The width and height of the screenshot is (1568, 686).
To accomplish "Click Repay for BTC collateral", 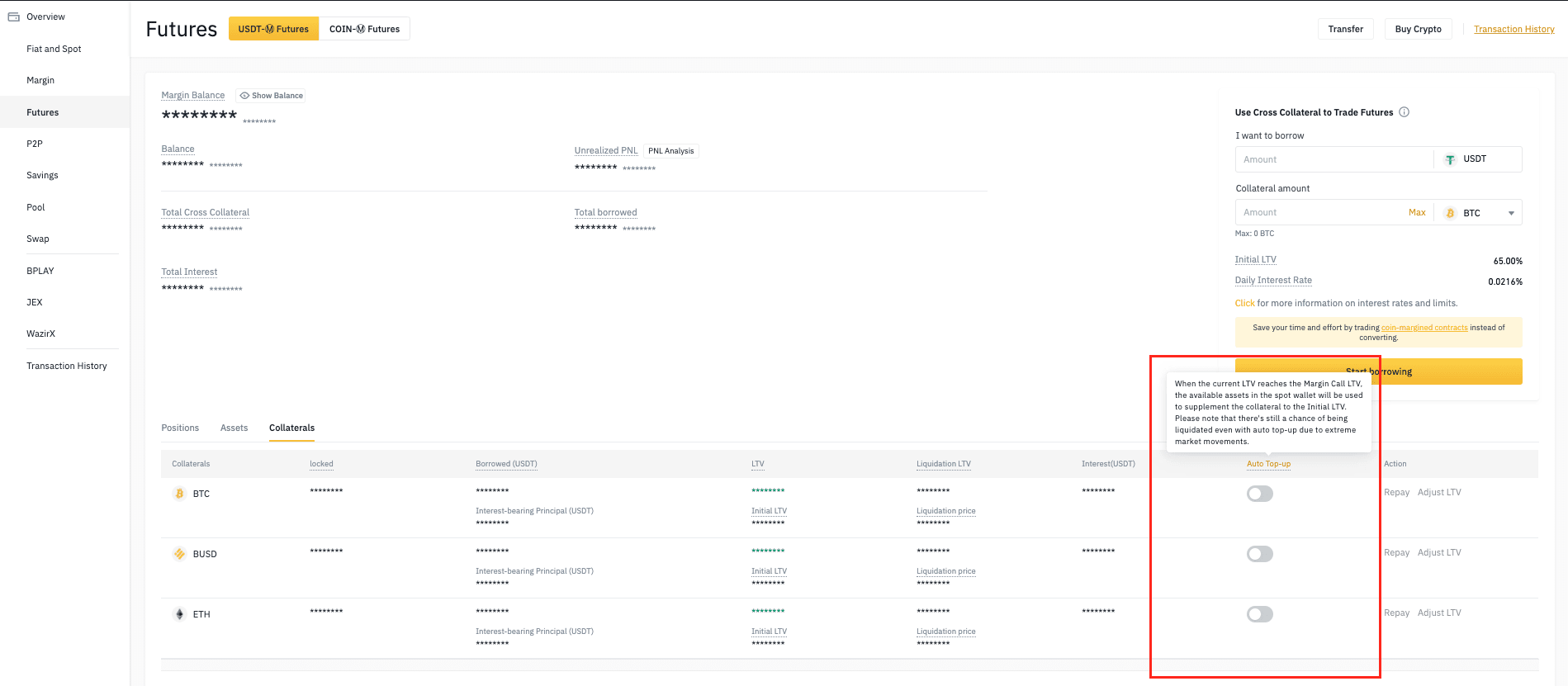I will pyautogui.click(x=1396, y=492).
